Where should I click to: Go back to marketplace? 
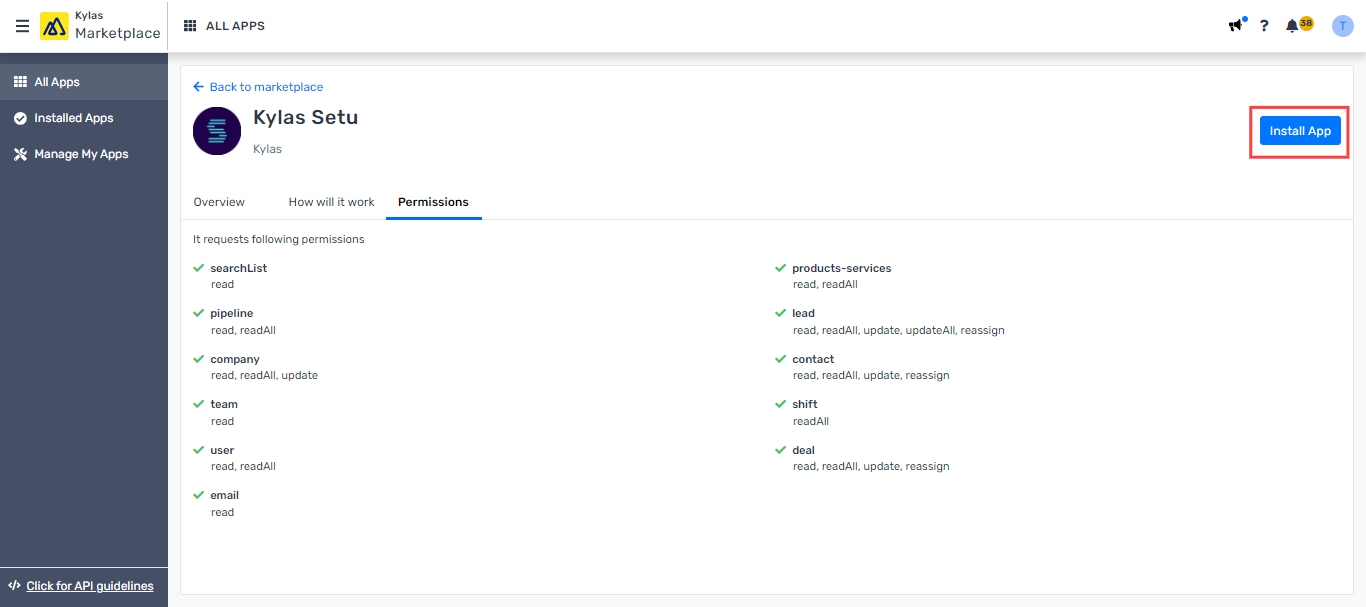[x=258, y=87]
